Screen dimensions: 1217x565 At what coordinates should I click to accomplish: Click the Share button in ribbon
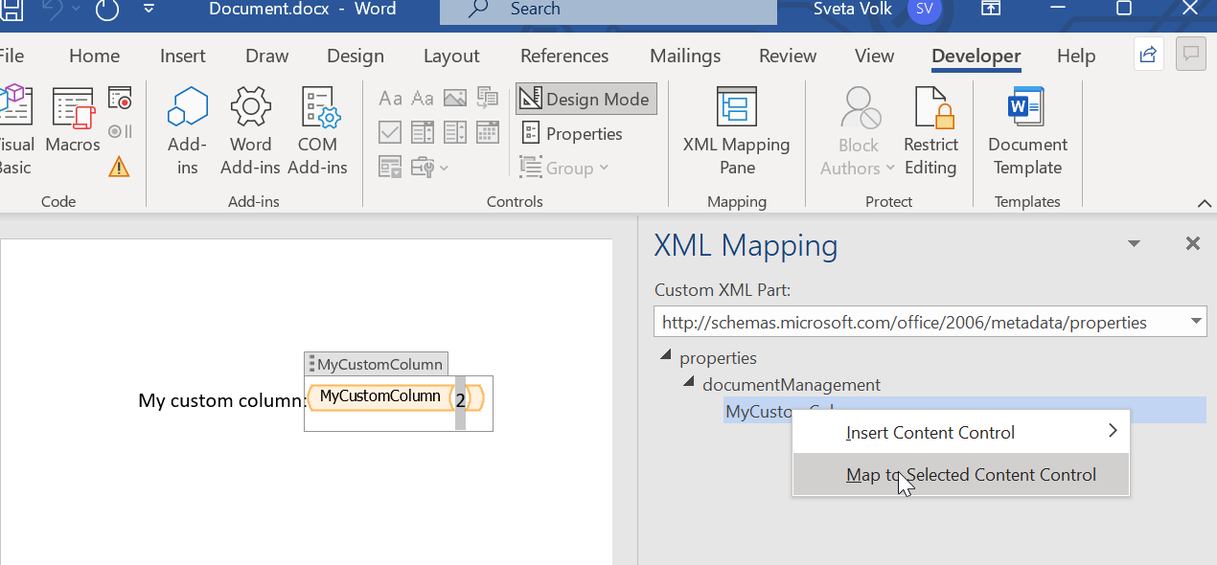pyautogui.click(x=1148, y=55)
